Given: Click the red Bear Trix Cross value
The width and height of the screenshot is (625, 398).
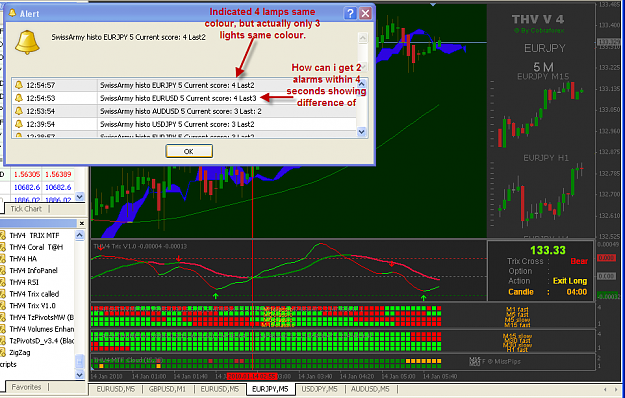Looking at the screenshot, I should pyautogui.click(x=579, y=261).
